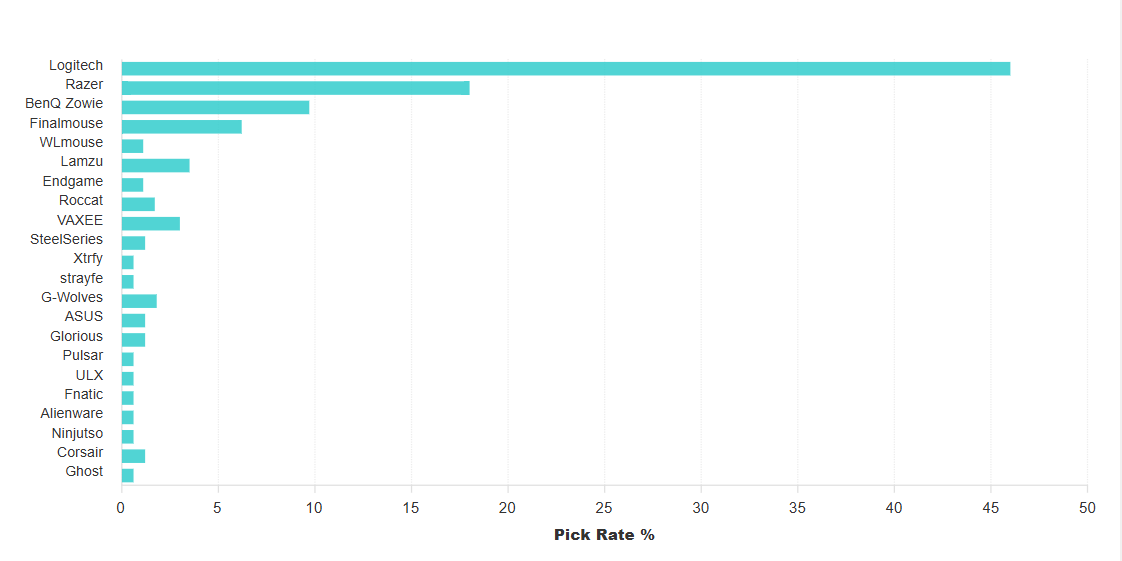The image size is (1122, 561).
Task: Click the Pulsar label
Action: [82, 355]
